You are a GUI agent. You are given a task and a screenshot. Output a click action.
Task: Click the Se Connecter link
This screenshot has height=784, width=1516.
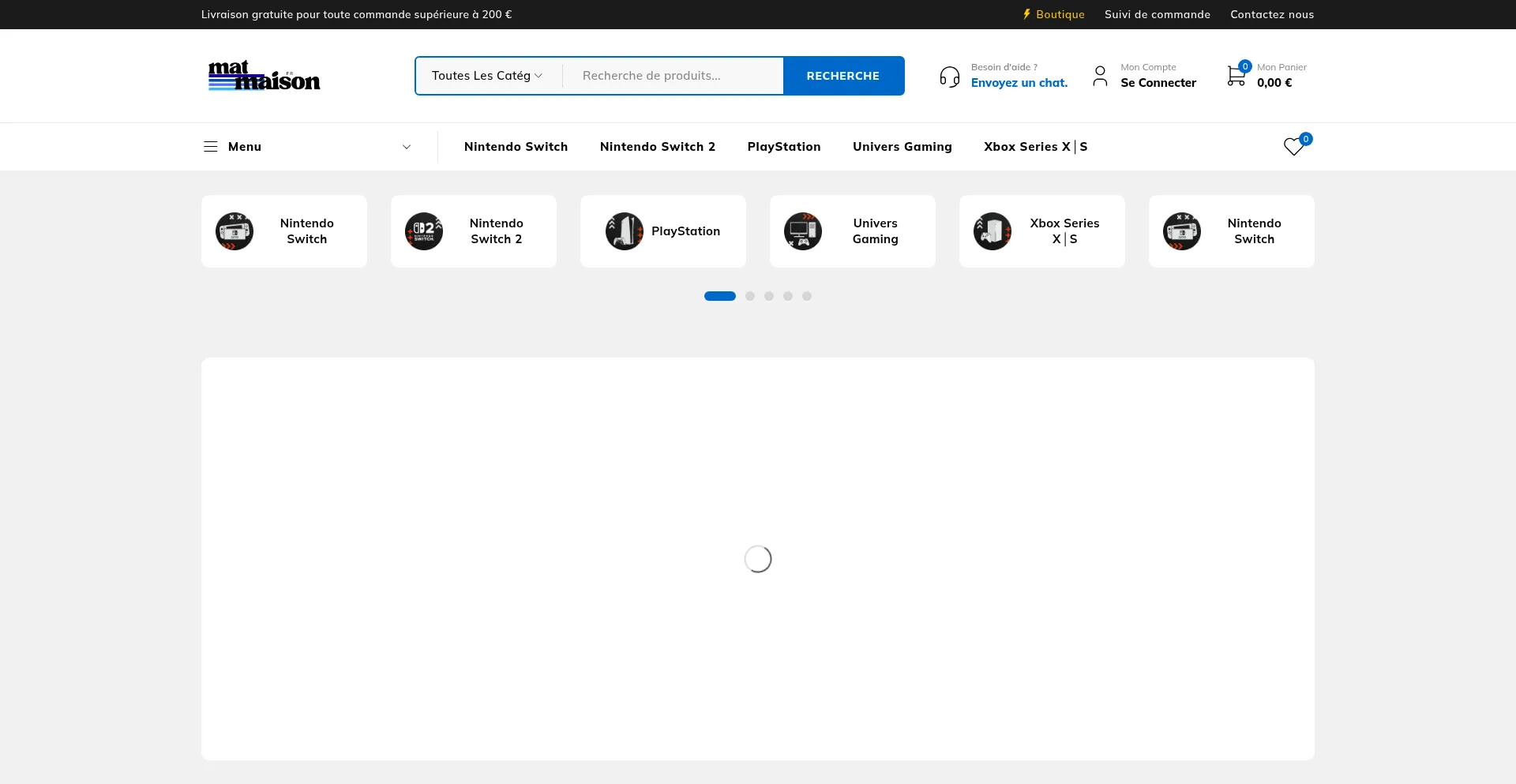pos(1158,83)
